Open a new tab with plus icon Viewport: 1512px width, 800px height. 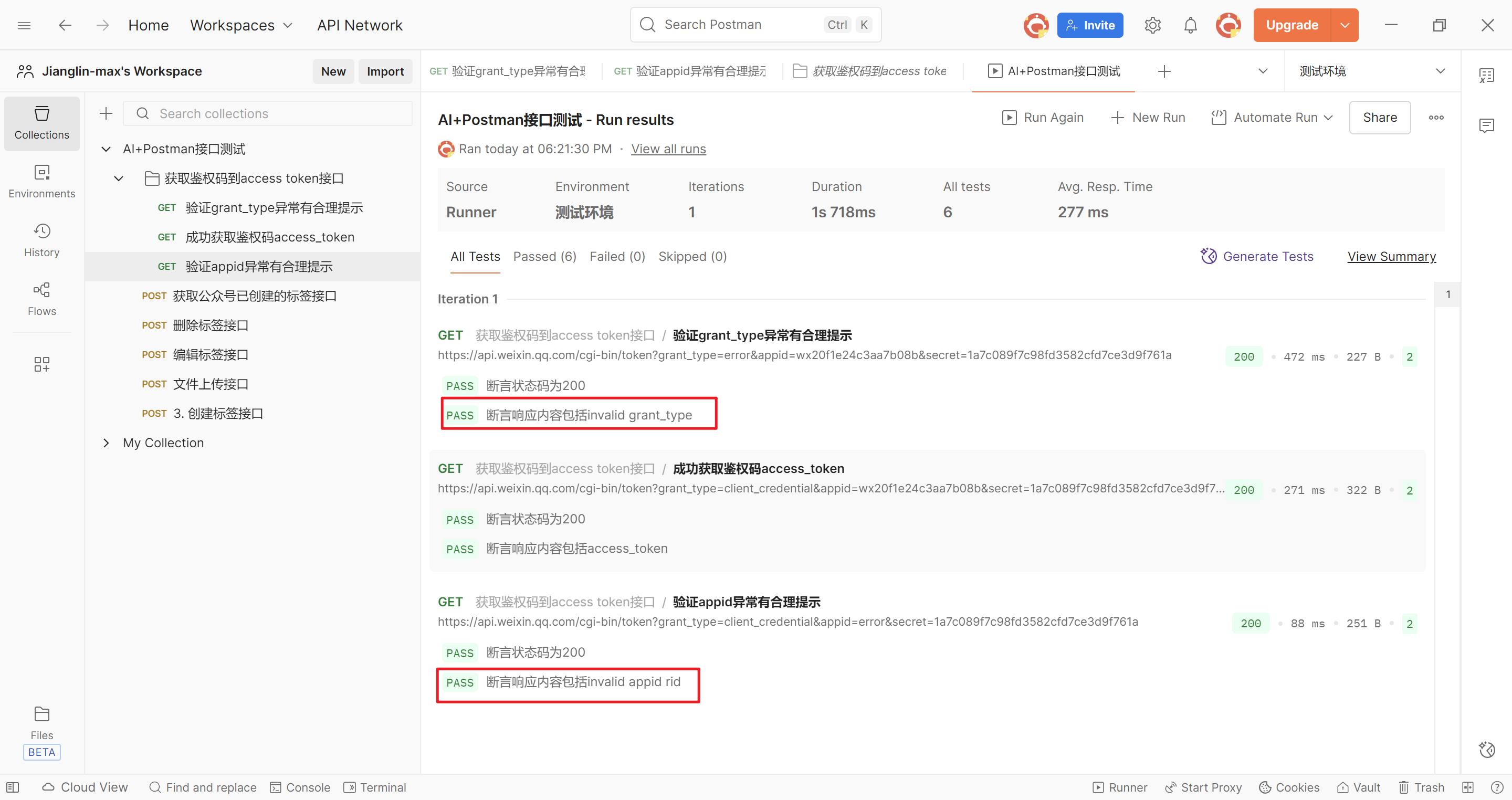coord(1164,71)
